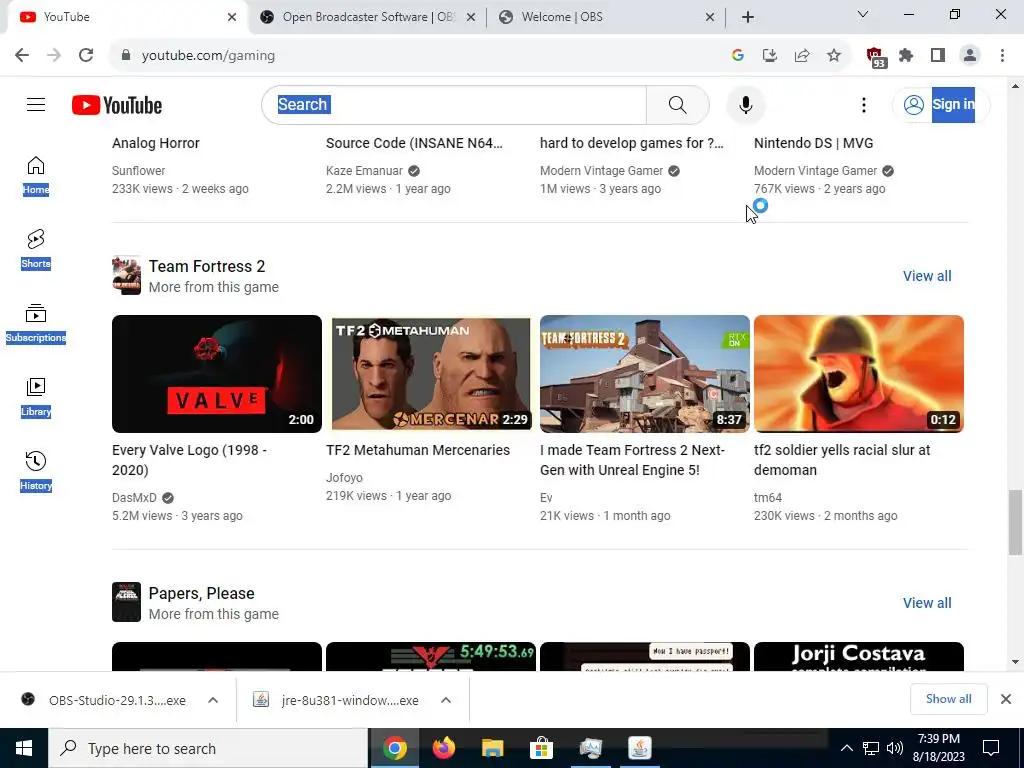1024x768 pixels.
Task: Click the volume icon in system tray
Action: (x=895, y=748)
